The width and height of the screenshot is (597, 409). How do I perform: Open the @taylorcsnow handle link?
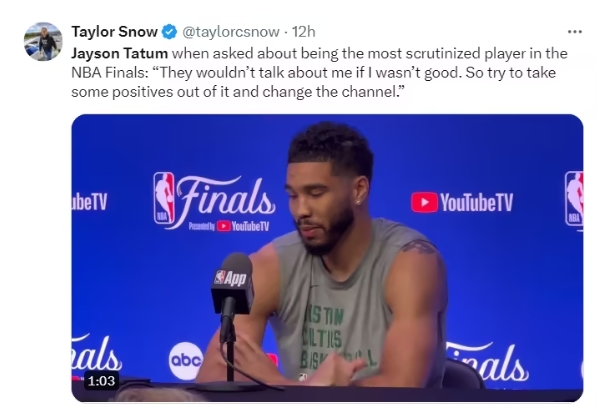tap(231, 32)
